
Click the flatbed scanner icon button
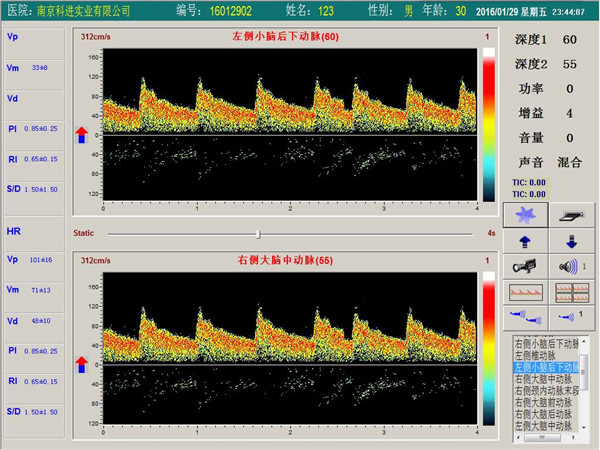[568, 215]
